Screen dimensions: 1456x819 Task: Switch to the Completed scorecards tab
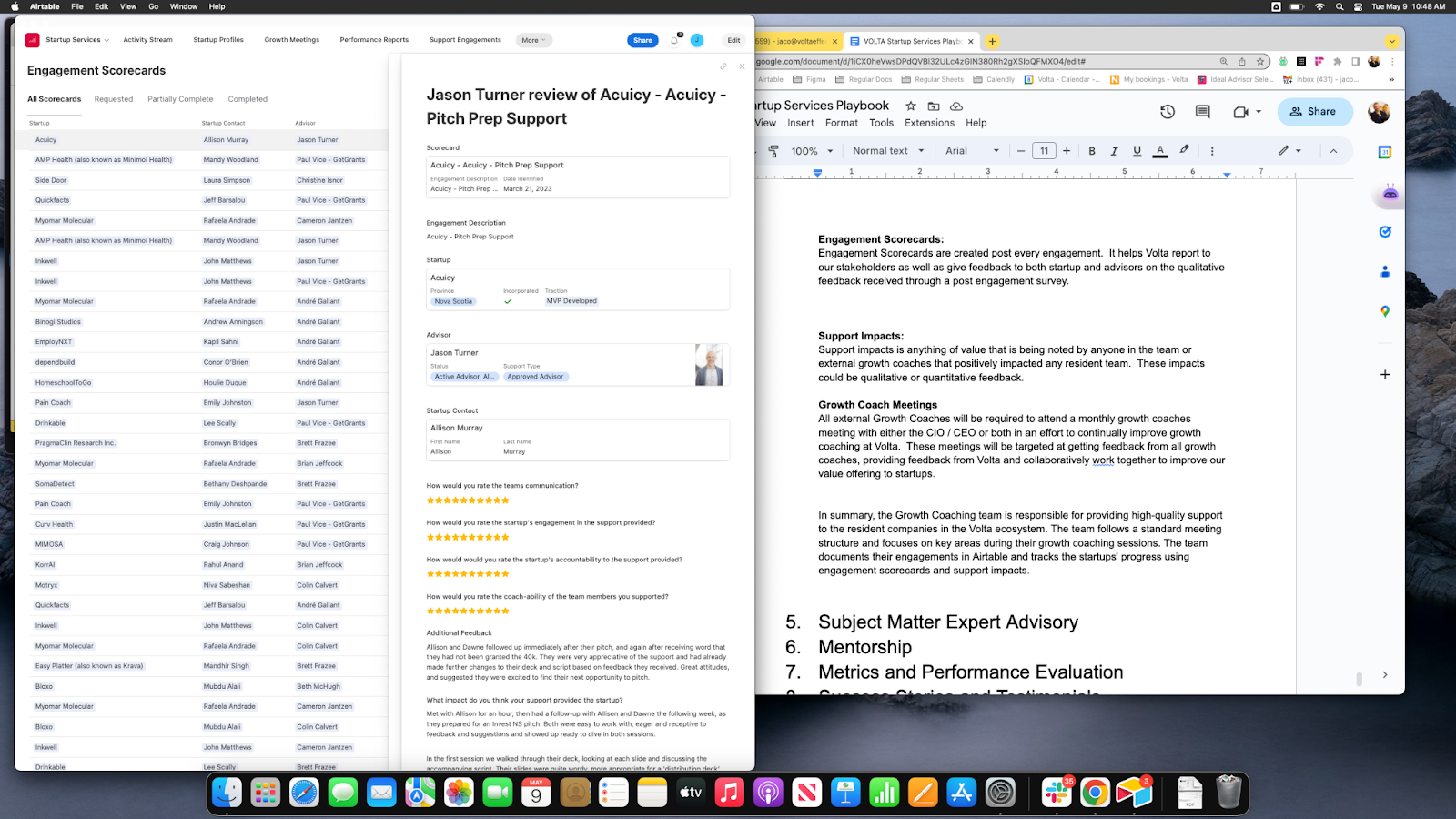(x=248, y=99)
